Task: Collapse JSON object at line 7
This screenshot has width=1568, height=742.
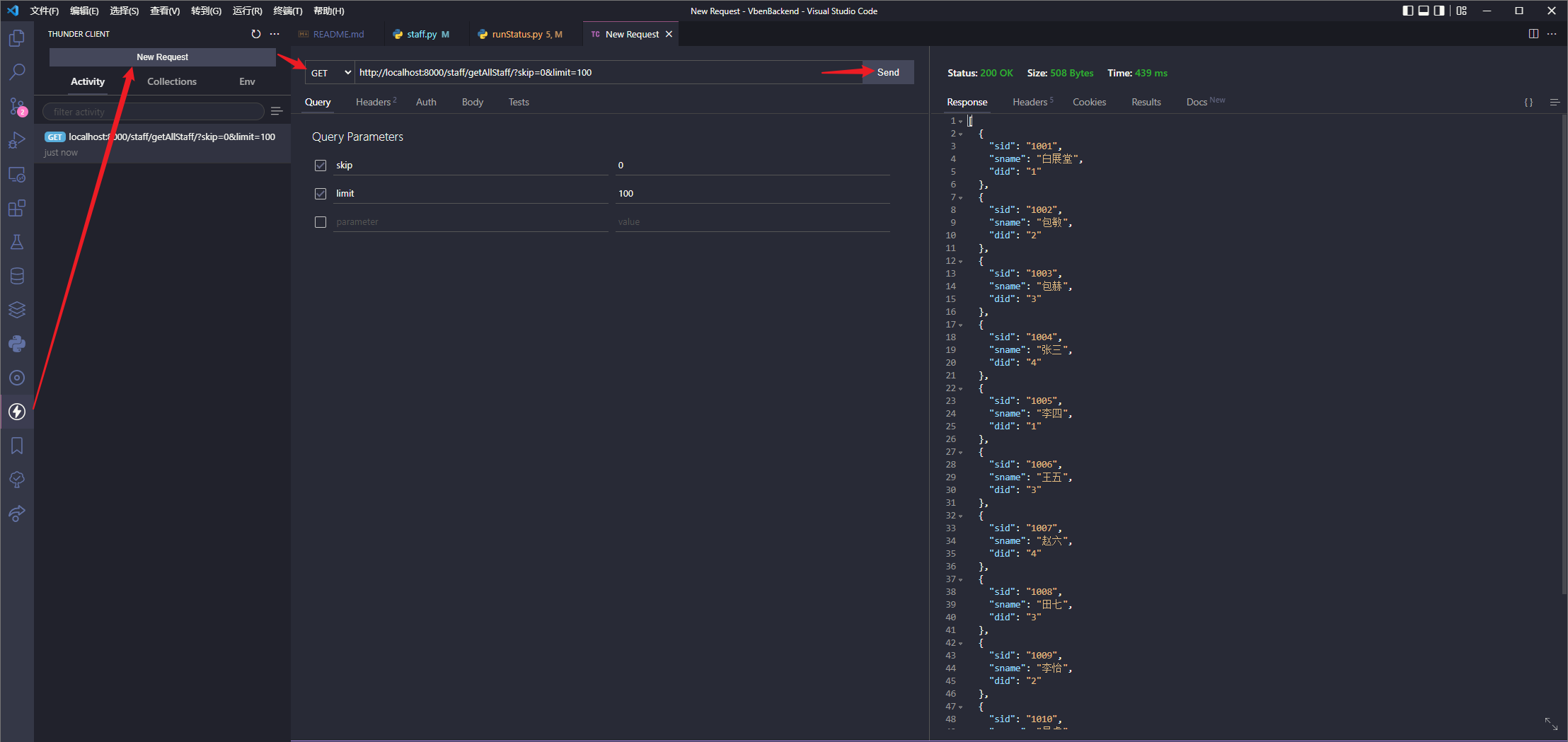Action: coord(961,197)
